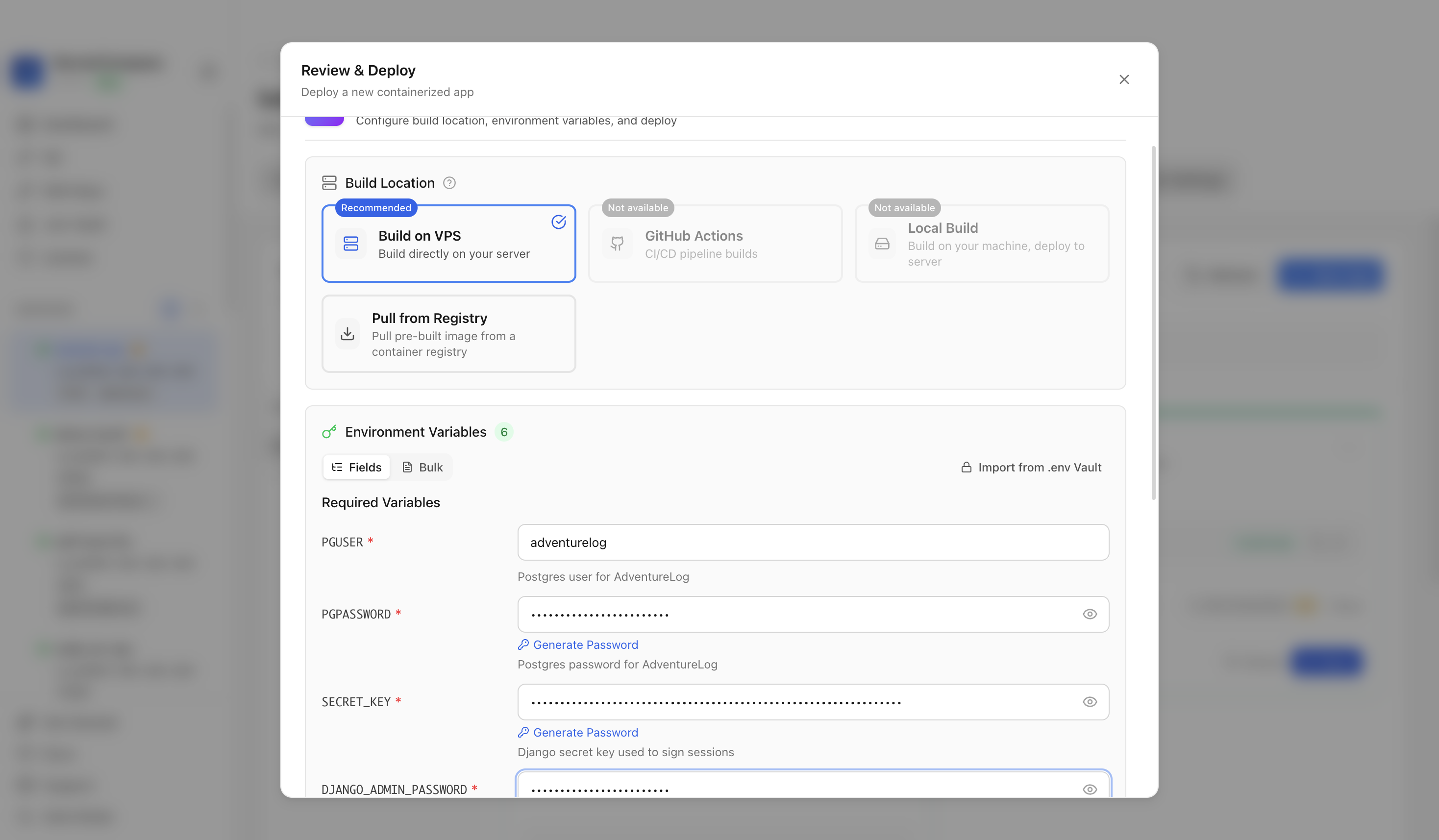Click the 'Postgres user for AdventureLog' description
This screenshot has width=1439, height=840.
point(603,577)
